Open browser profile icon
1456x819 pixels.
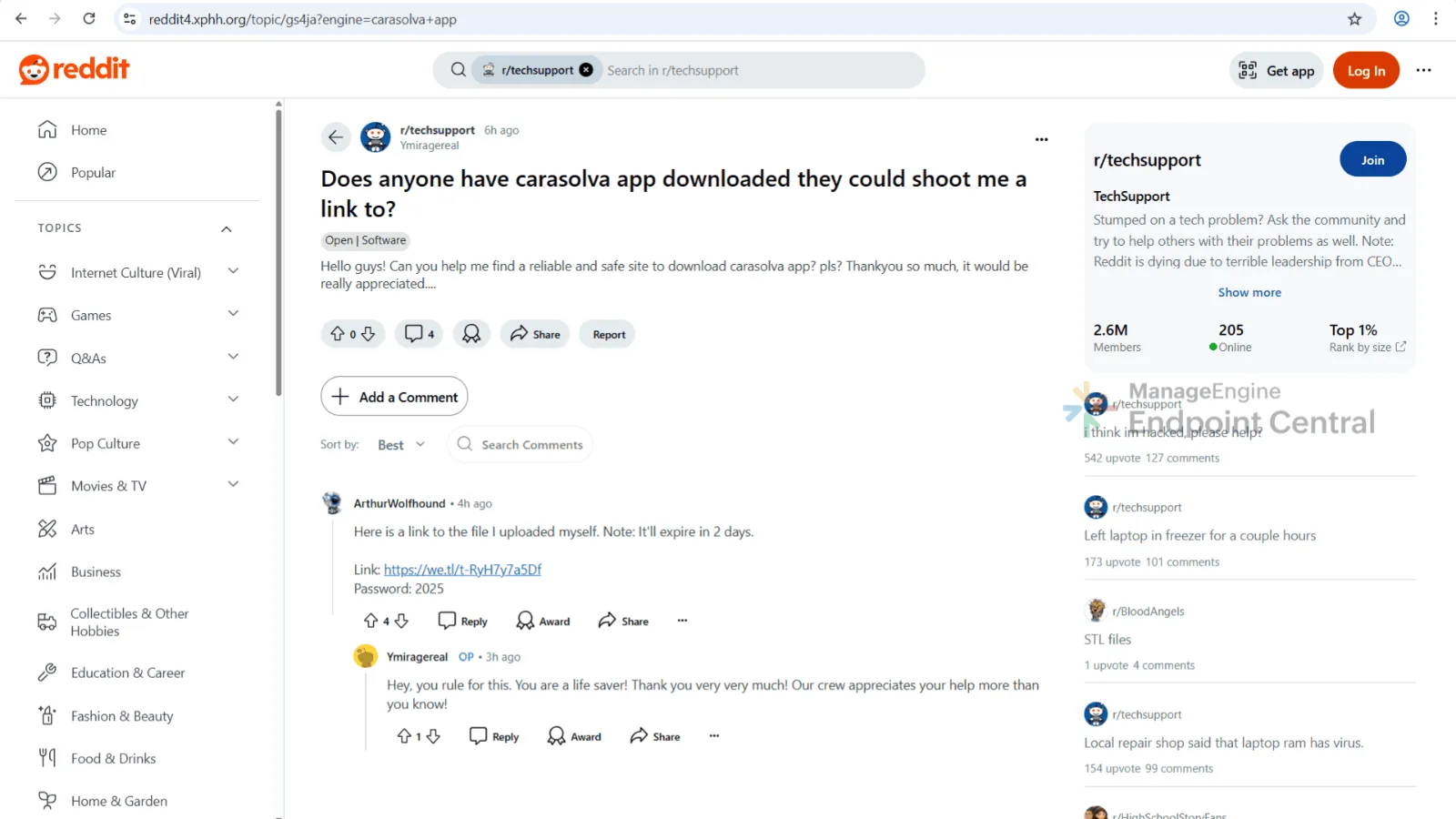pyautogui.click(x=1401, y=18)
